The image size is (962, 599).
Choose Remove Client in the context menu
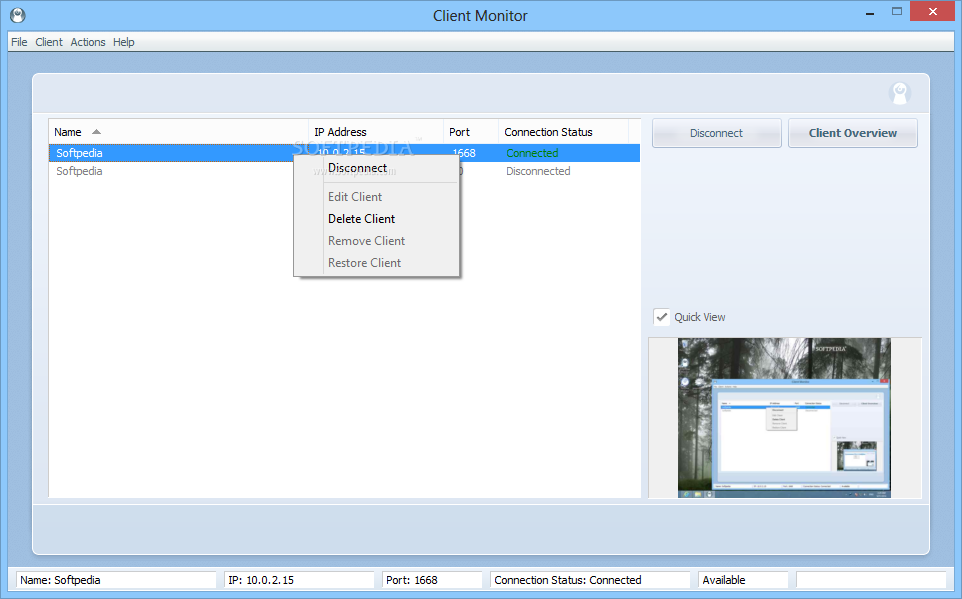[x=377, y=241]
